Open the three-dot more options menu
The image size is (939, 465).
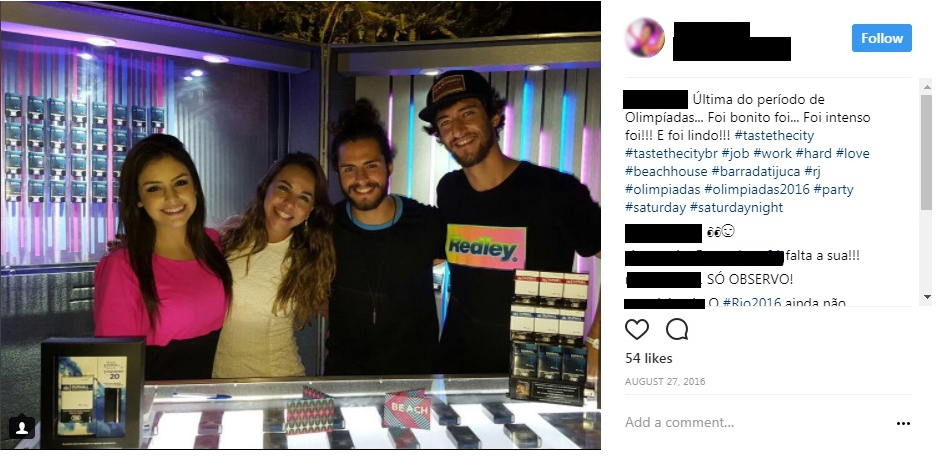pyautogui.click(x=903, y=423)
